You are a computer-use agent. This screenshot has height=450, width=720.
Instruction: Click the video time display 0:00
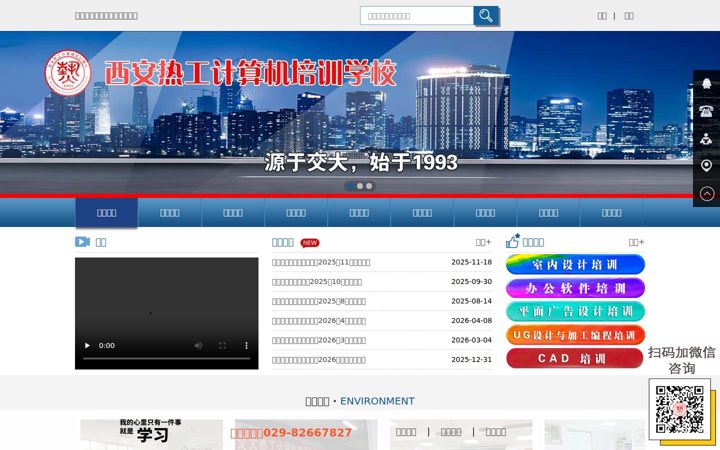(107, 345)
